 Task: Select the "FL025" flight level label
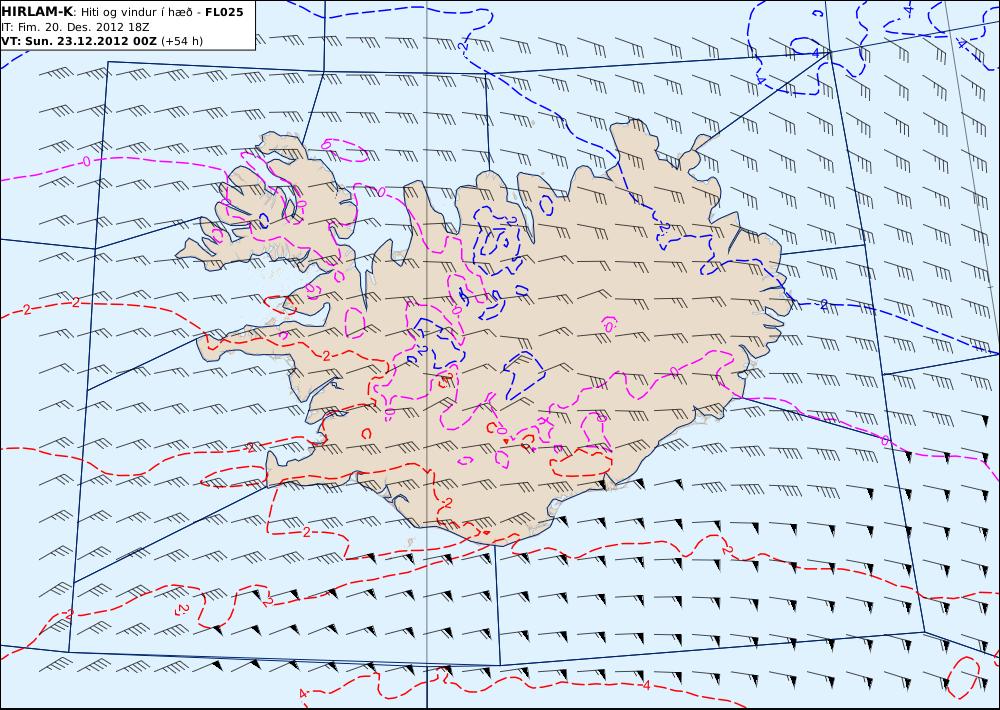tap(224, 12)
